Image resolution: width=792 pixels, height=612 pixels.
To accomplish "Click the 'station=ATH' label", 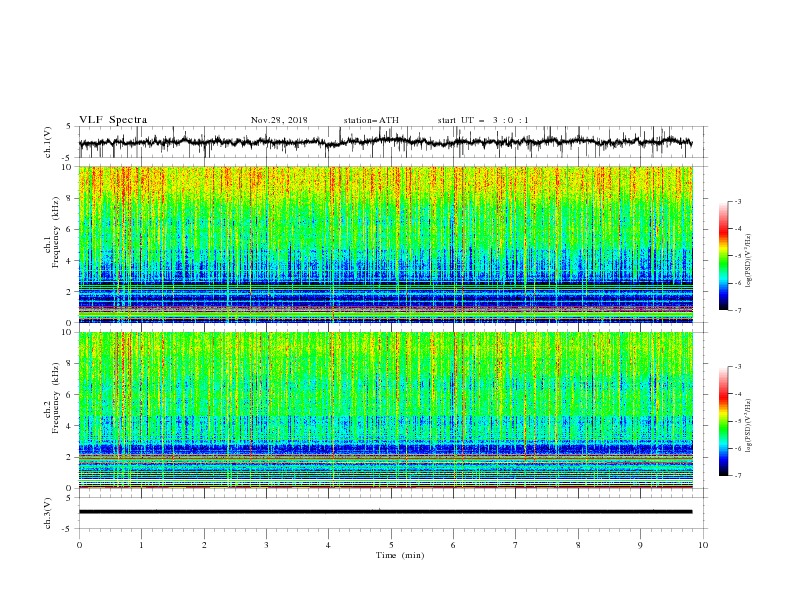I will [x=371, y=120].
